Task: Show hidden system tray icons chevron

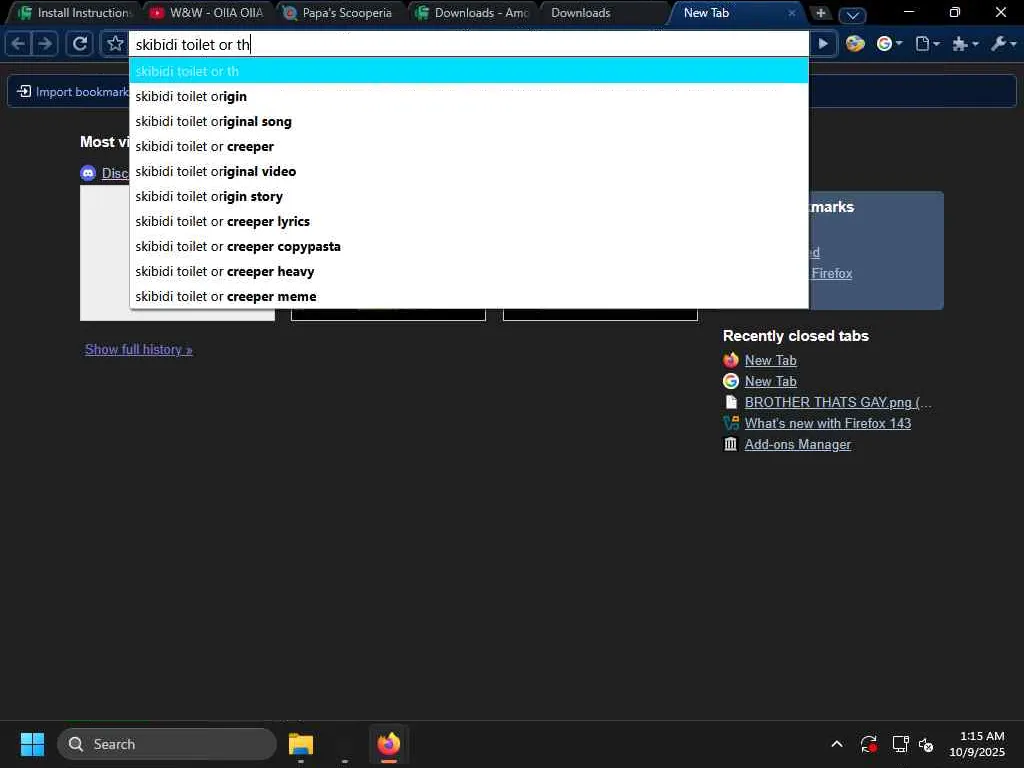Action: pyautogui.click(x=837, y=744)
